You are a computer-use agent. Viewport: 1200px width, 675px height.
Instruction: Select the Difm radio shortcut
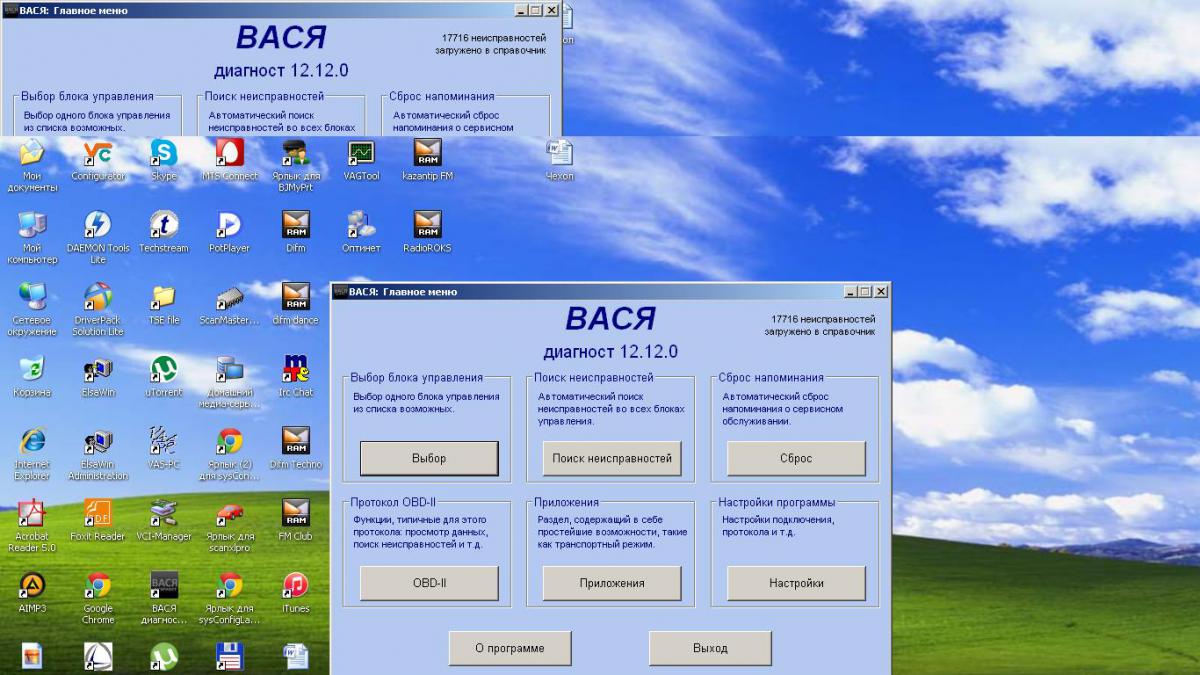click(x=296, y=231)
